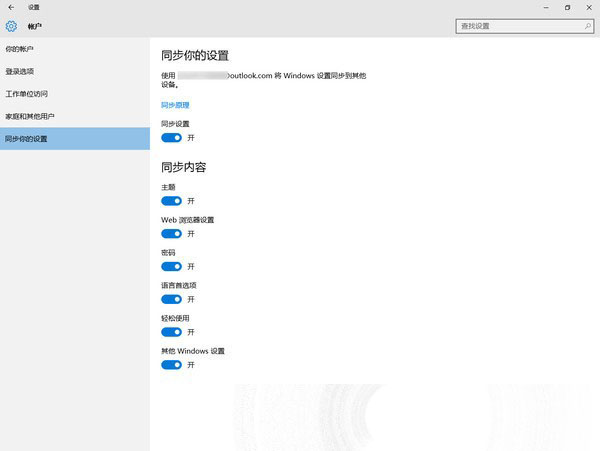Viewport: 600px width, 451px height.
Task: Maximize the Settings window
Action: 567,7
